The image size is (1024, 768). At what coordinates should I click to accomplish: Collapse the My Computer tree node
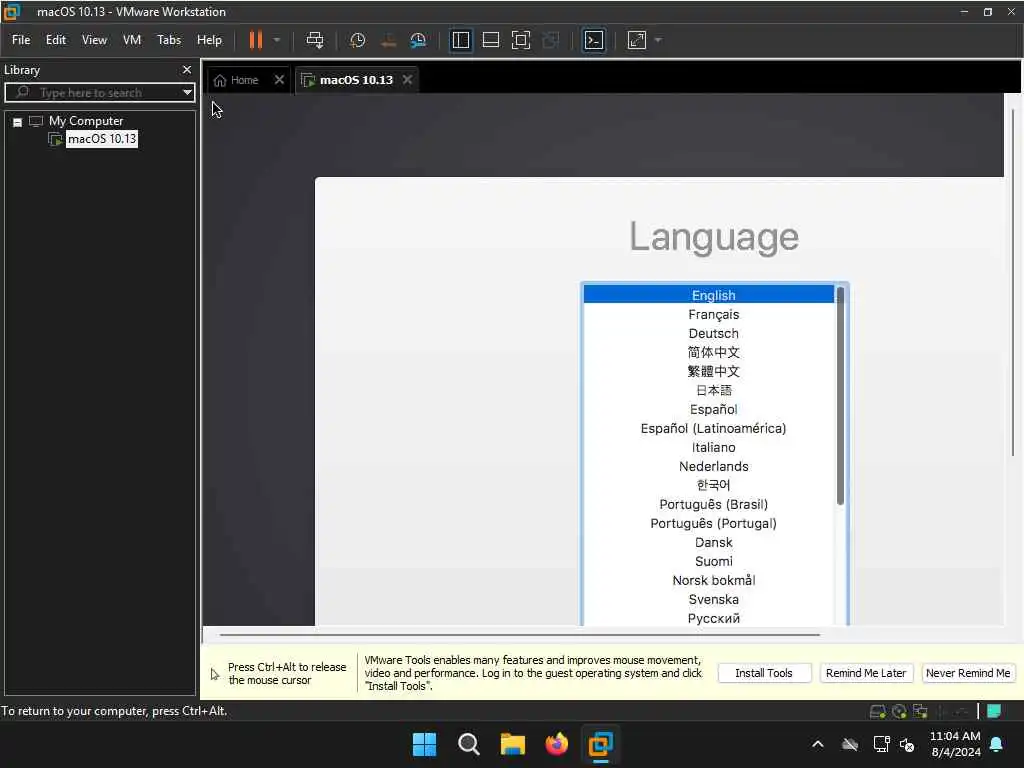18,121
